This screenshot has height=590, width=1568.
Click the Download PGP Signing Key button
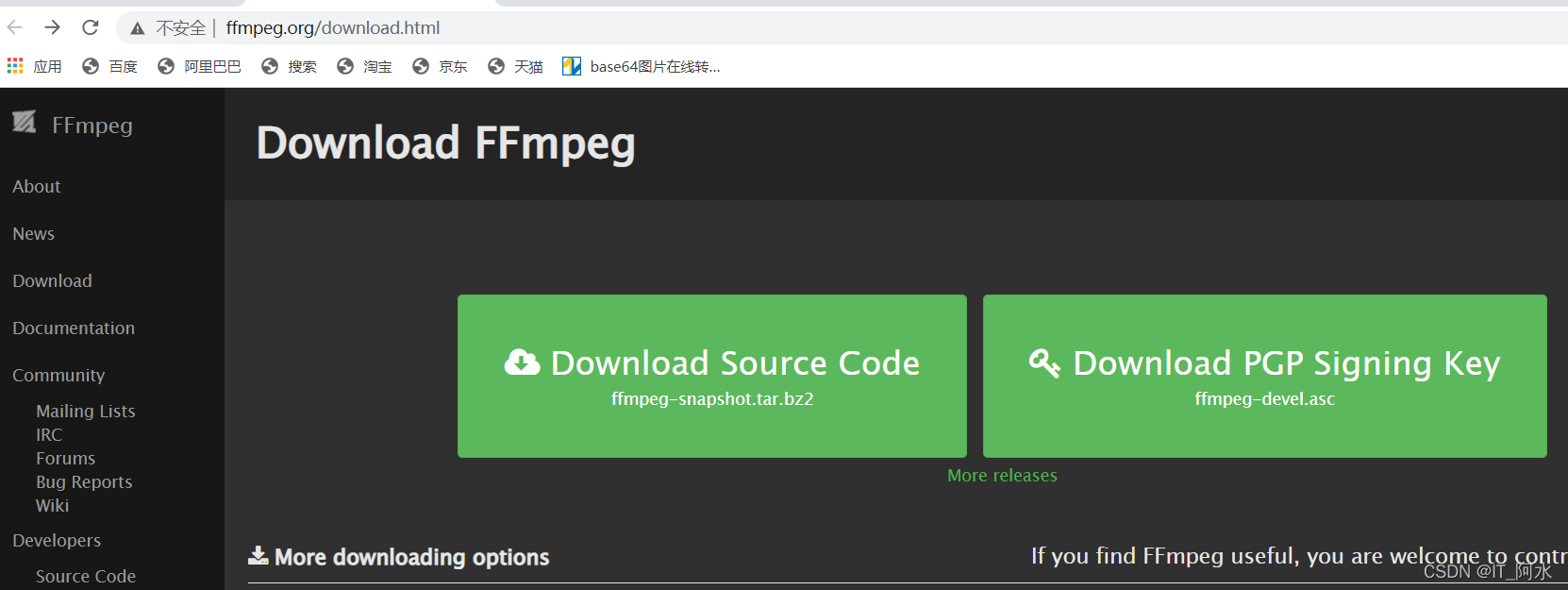[1265, 377]
